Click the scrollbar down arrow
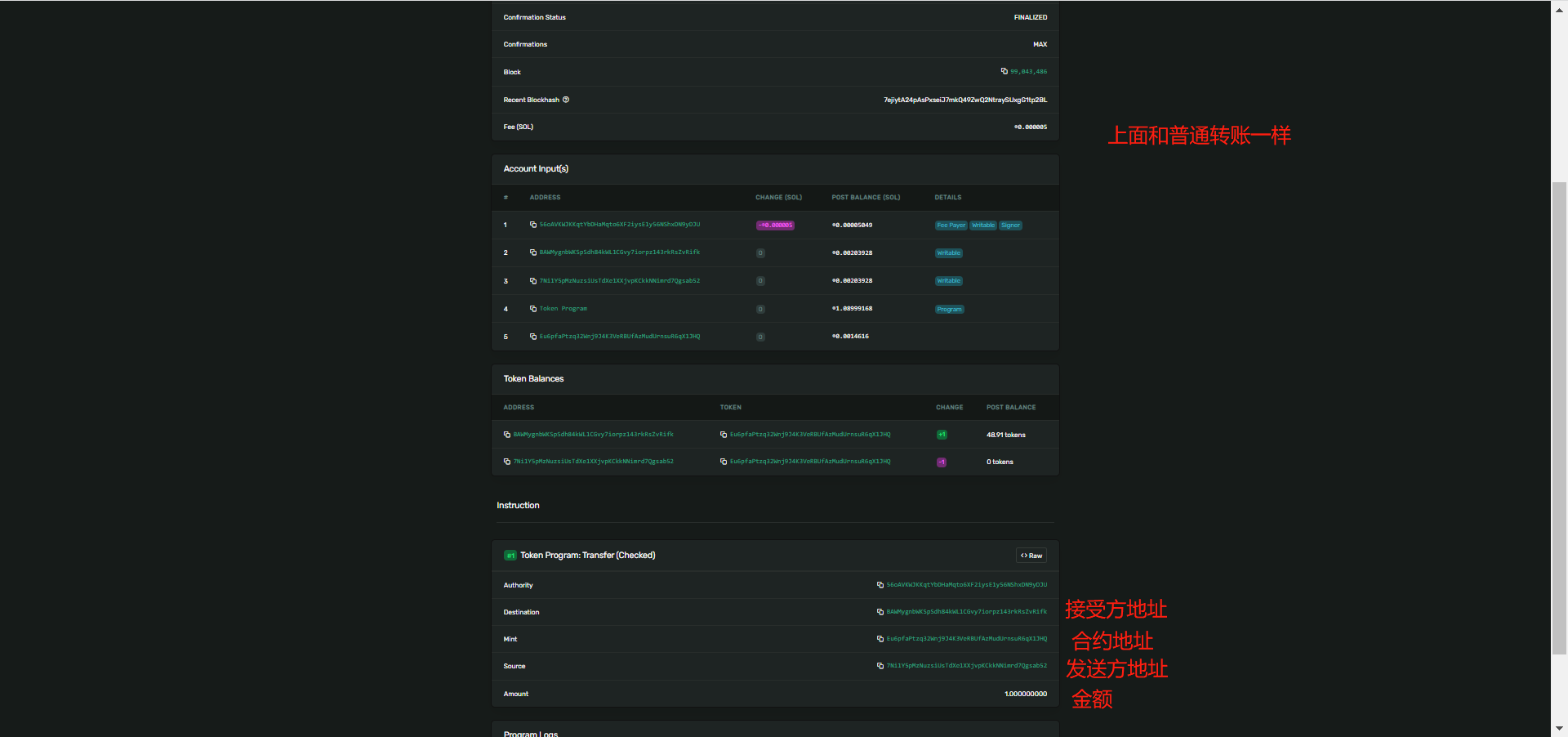The width and height of the screenshot is (1568, 737). [x=1559, y=728]
